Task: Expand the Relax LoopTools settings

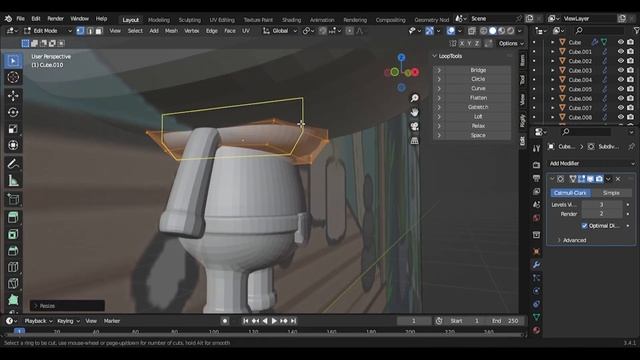Action: 439,126
